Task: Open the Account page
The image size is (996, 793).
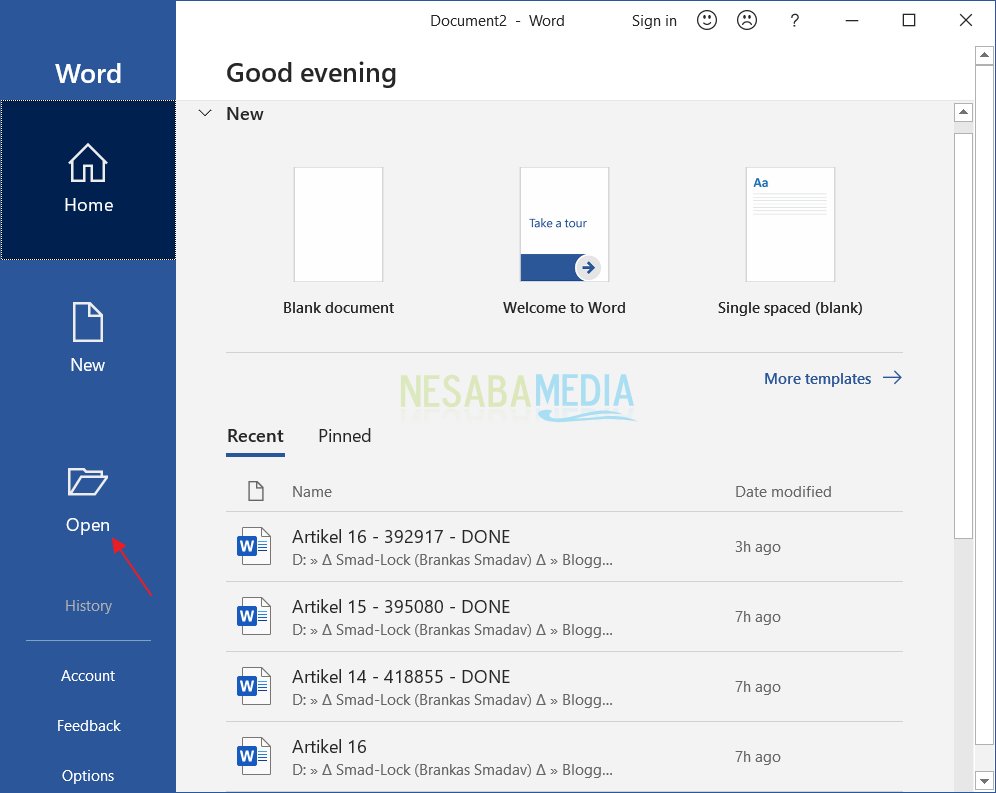Action: 88,675
